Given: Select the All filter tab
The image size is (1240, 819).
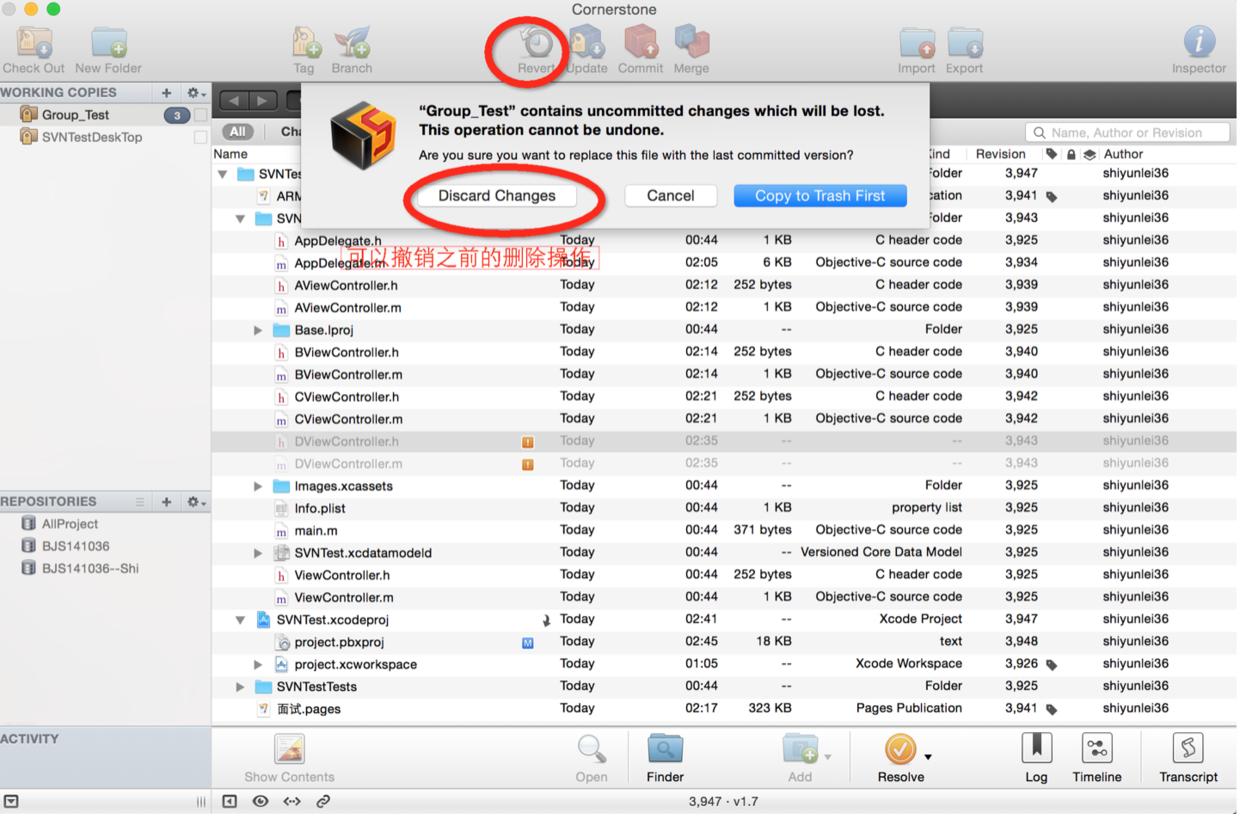Looking at the screenshot, I should pyautogui.click(x=237, y=131).
